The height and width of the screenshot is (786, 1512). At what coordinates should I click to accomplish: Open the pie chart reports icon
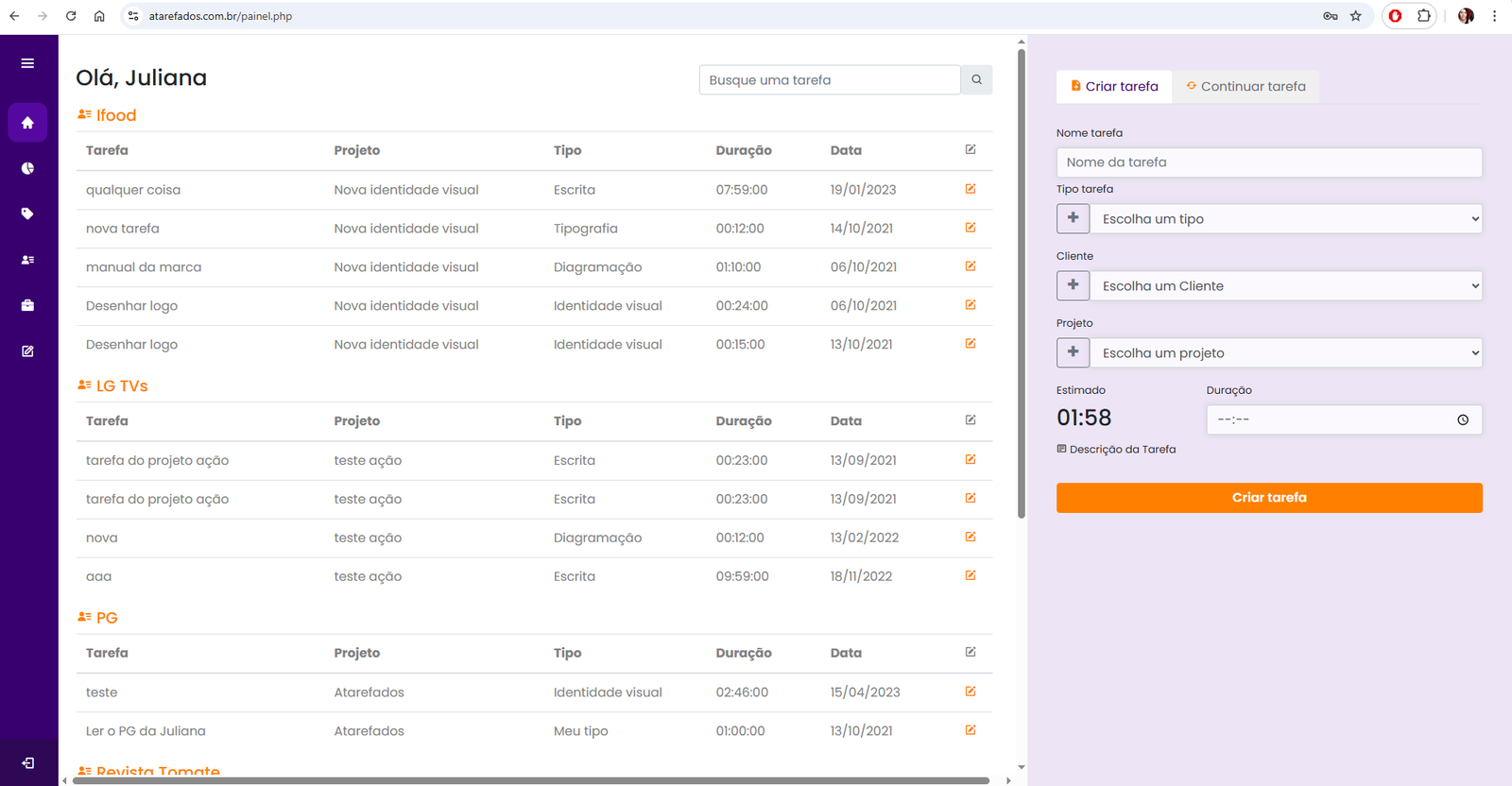coord(27,168)
